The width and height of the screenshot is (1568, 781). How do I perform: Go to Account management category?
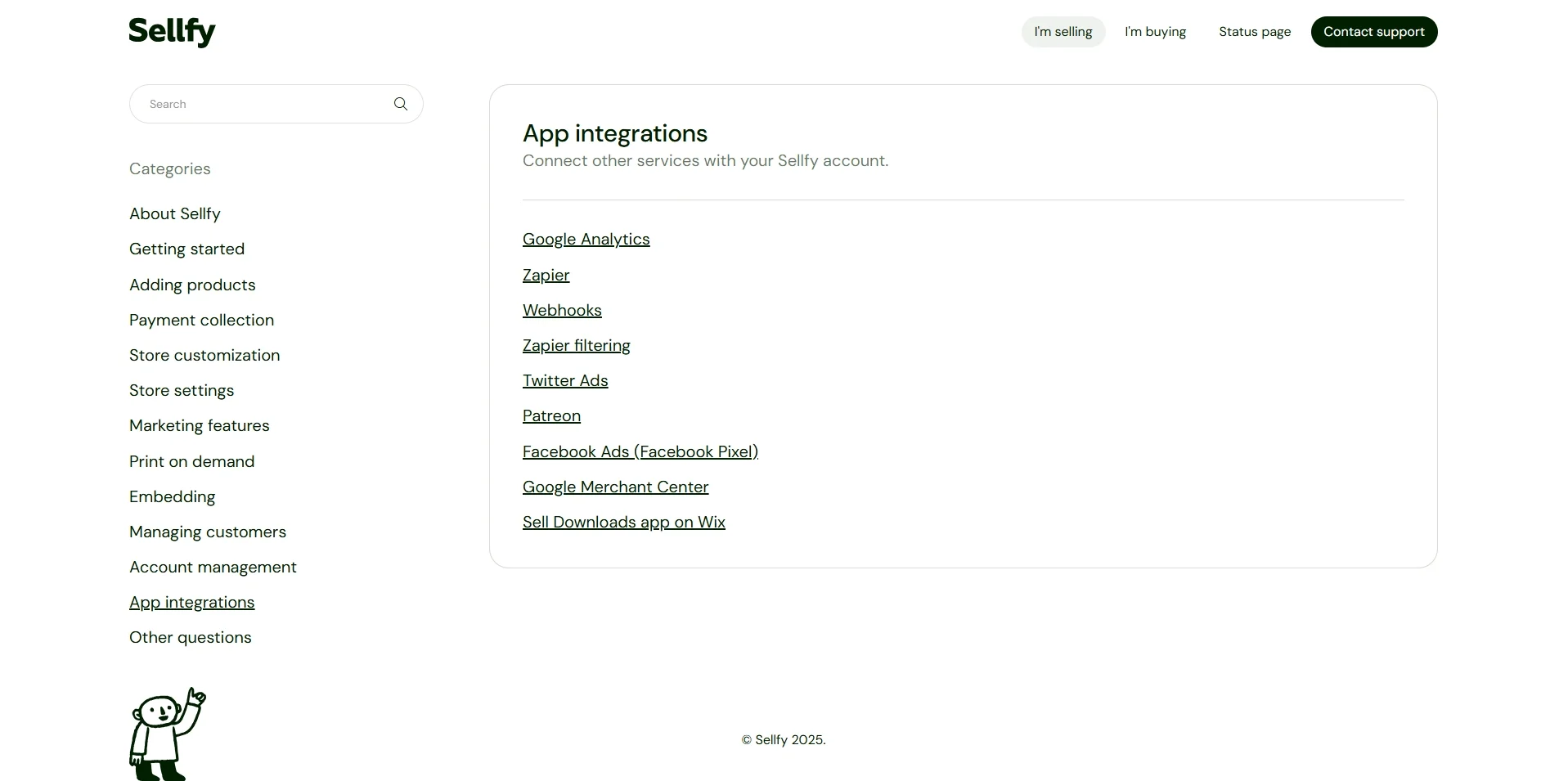click(213, 567)
